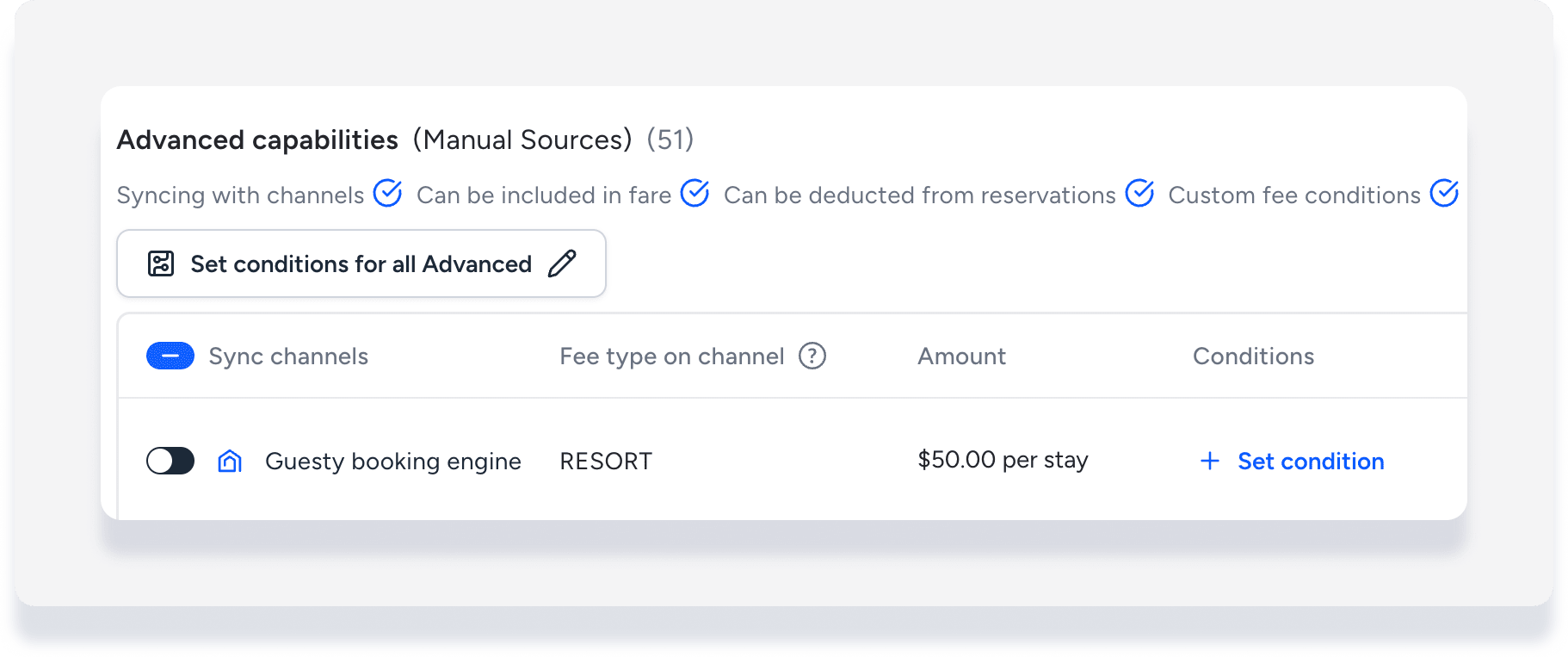Click the Custom fee conditions checkmark icon

[1444, 194]
